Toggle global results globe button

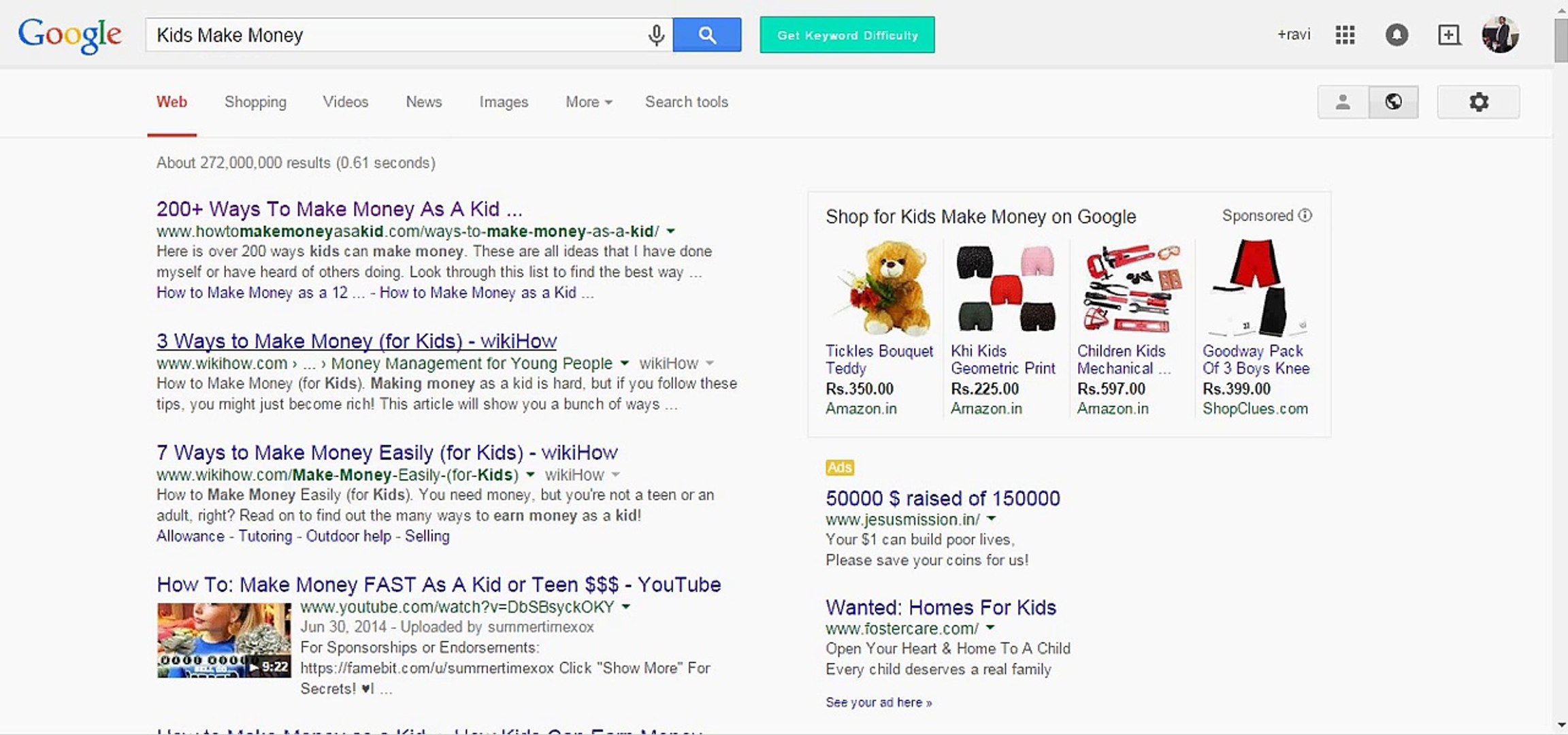coord(1393,102)
